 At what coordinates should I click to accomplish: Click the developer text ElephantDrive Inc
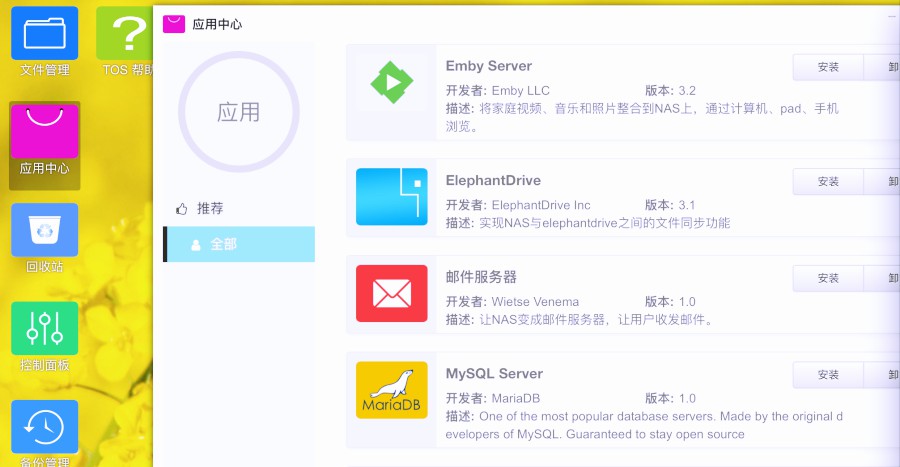(541, 205)
